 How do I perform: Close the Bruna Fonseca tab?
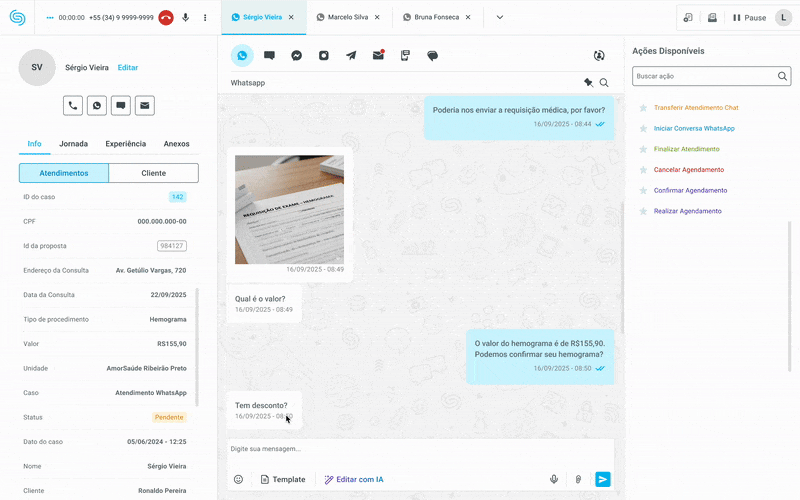point(468,17)
